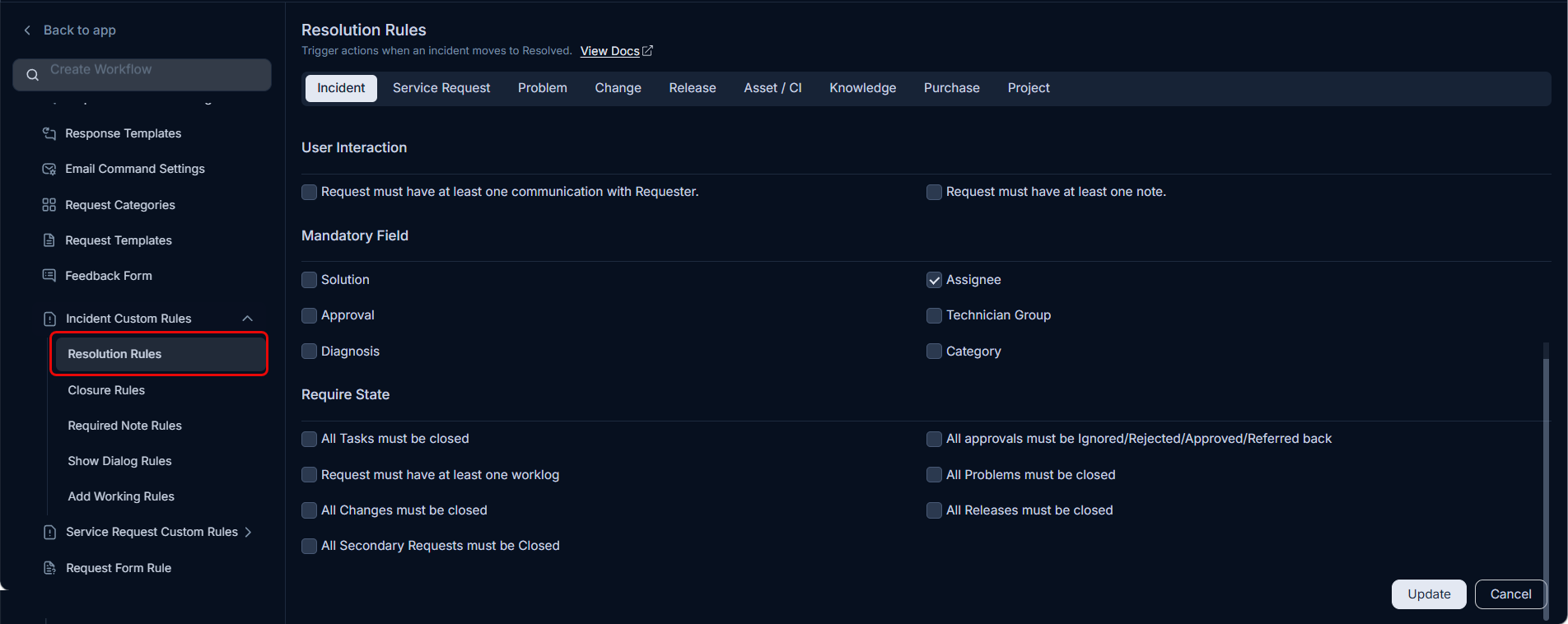Switch to the Service Request tab
This screenshot has height=624, width=1568.
[x=441, y=88]
